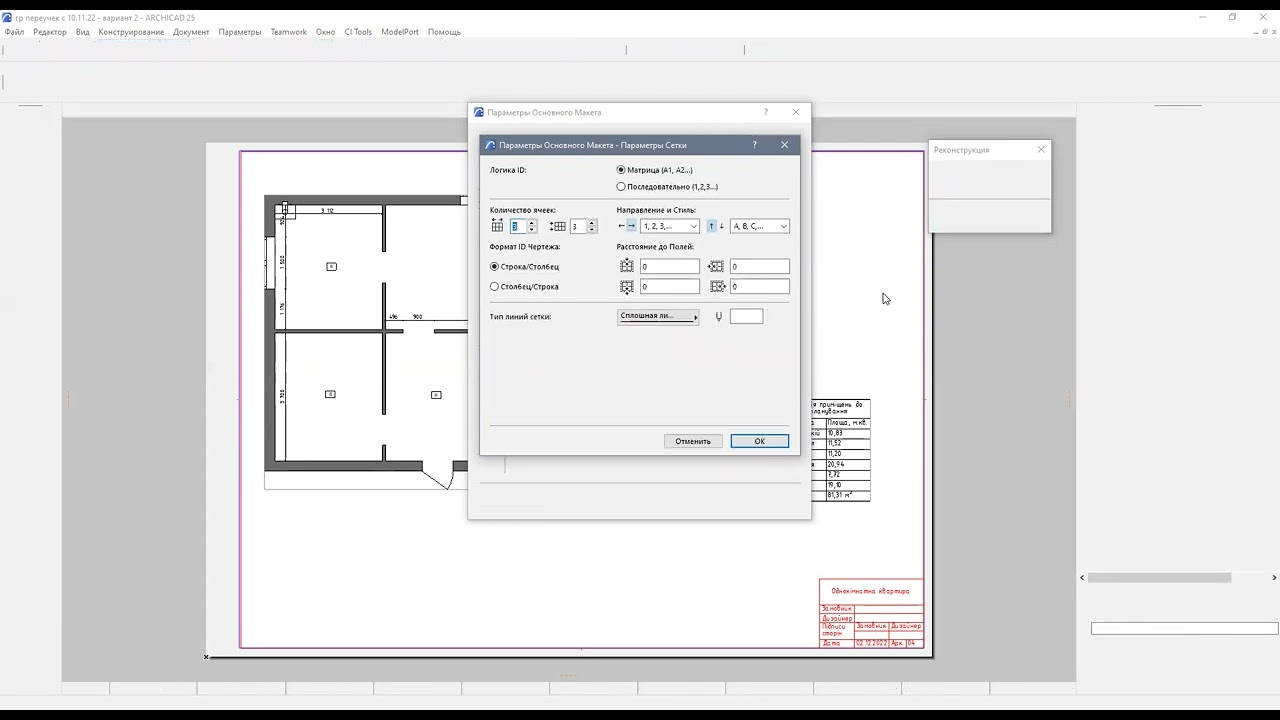Open the Teamwork menu

[289, 32]
